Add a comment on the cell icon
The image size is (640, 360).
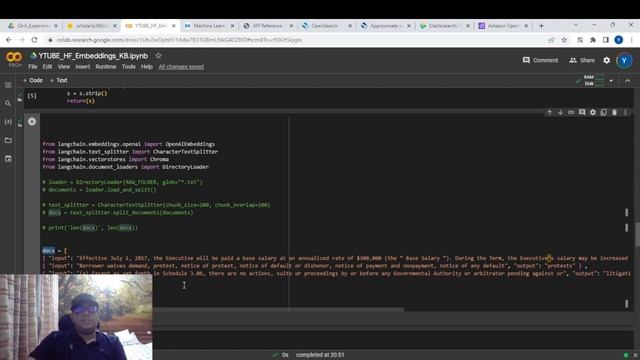pos(582,112)
